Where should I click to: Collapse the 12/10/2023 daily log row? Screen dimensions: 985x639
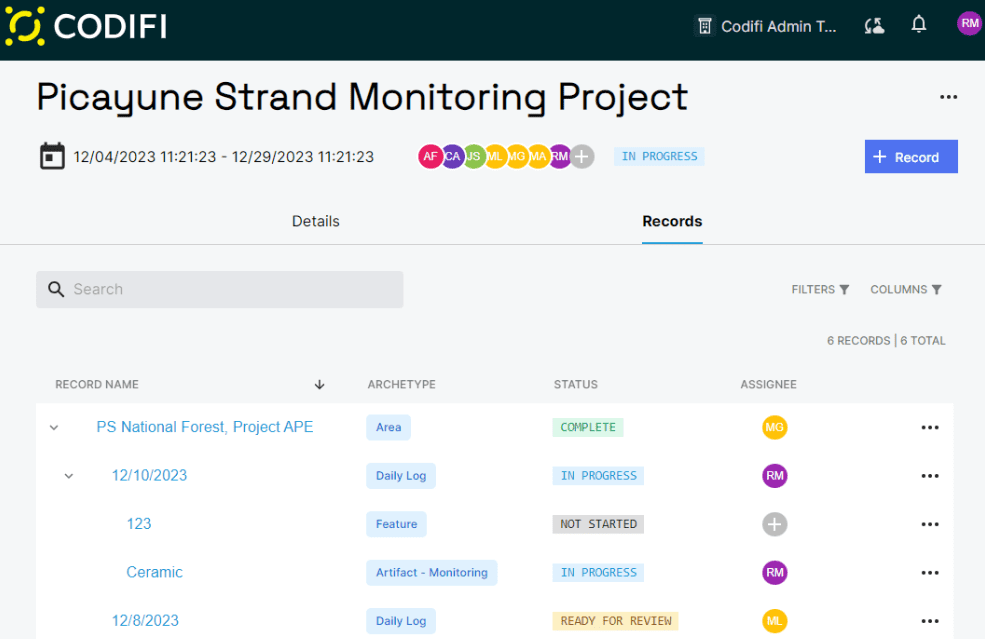point(69,476)
